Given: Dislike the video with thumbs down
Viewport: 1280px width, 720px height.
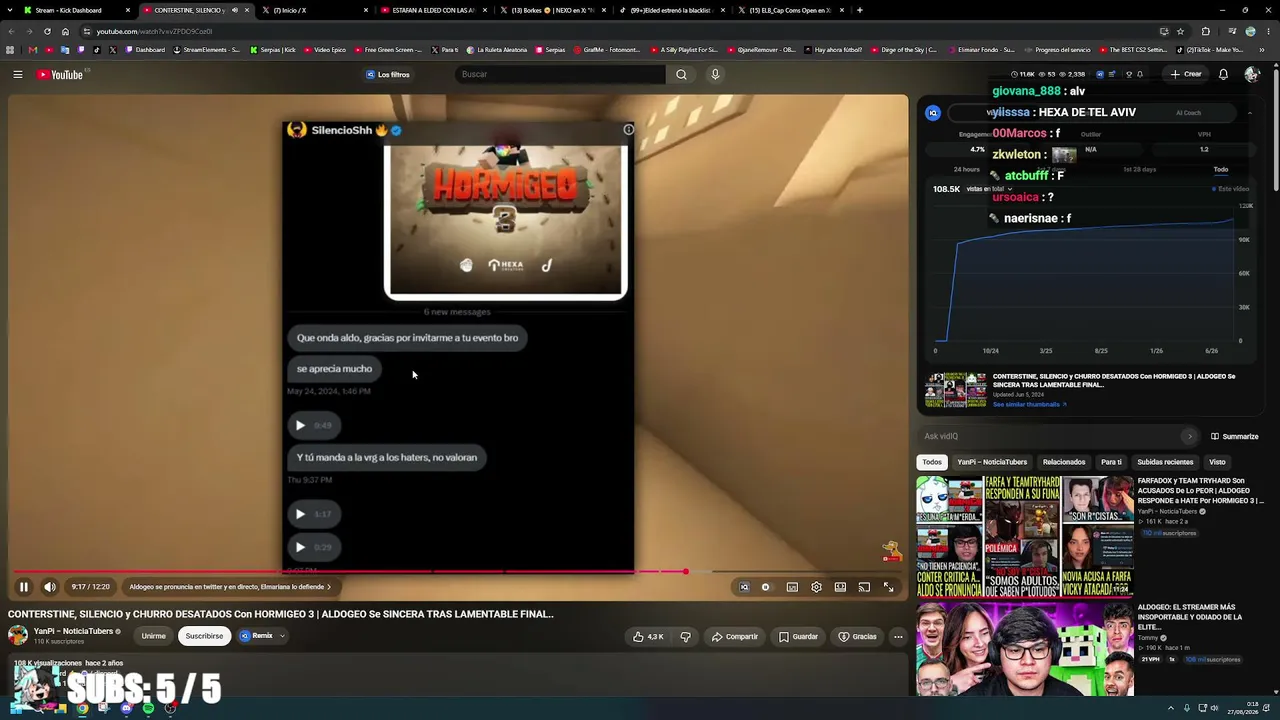Looking at the screenshot, I should [x=686, y=636].
